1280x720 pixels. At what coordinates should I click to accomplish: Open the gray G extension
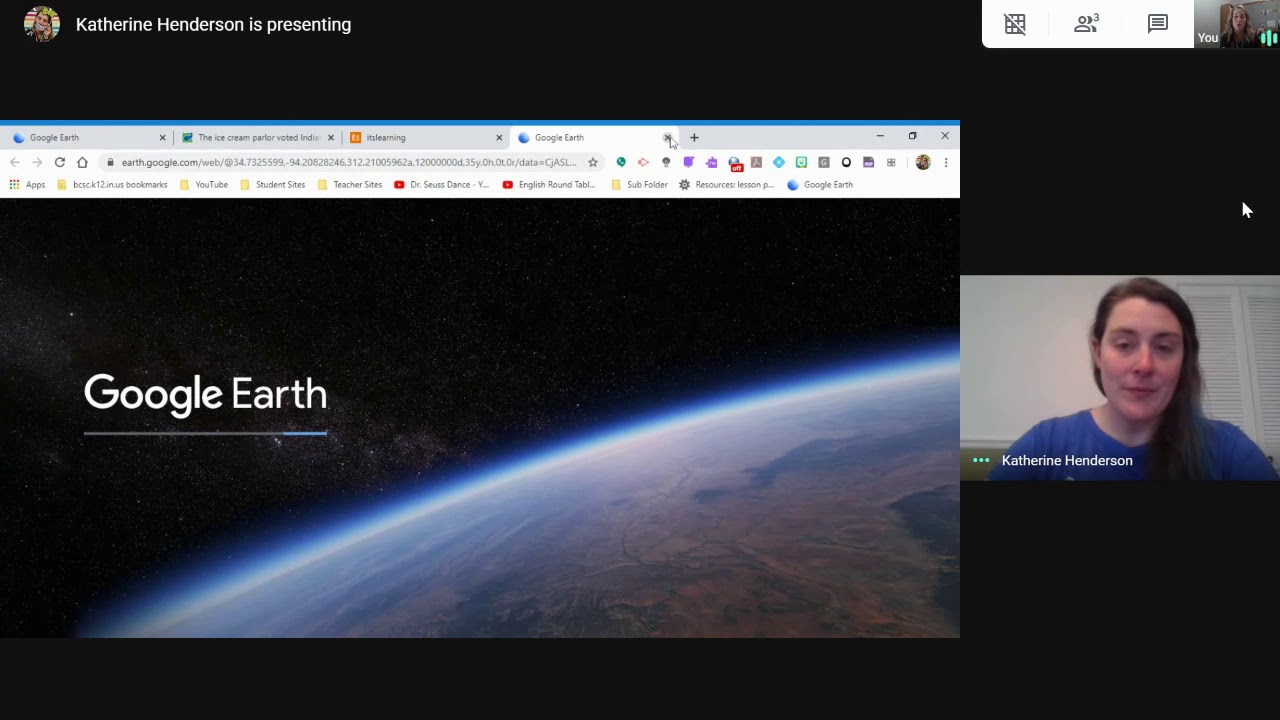point(824,162)
